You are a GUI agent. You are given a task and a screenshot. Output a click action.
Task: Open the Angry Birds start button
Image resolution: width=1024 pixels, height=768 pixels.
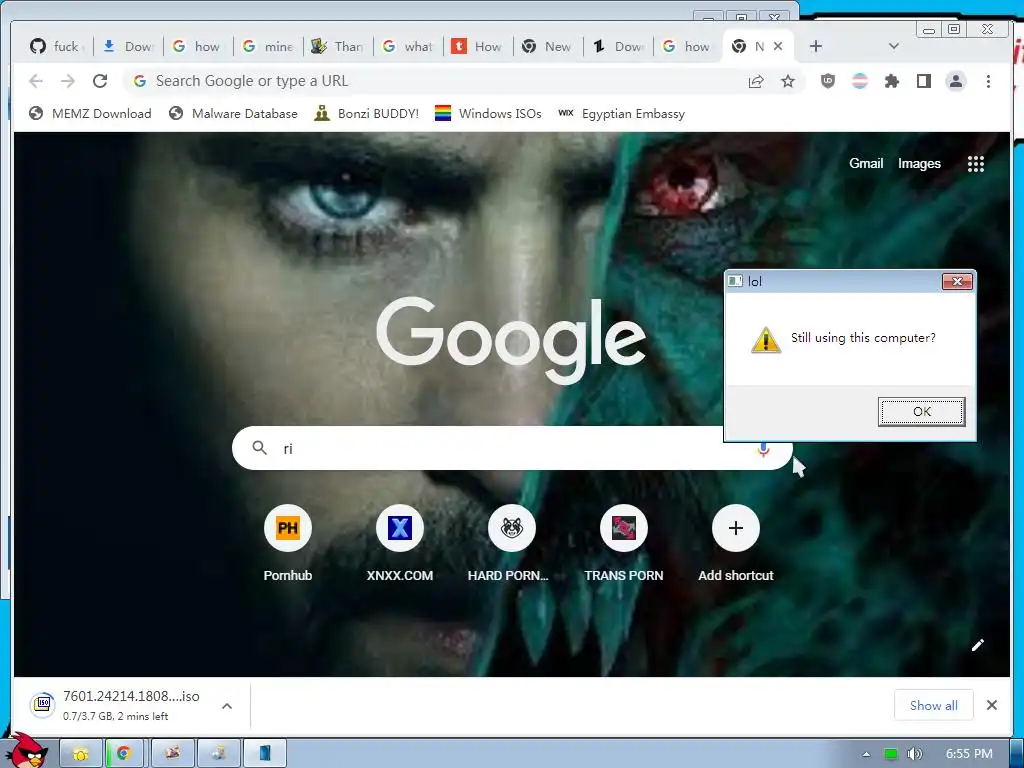(x=27, y=751)
